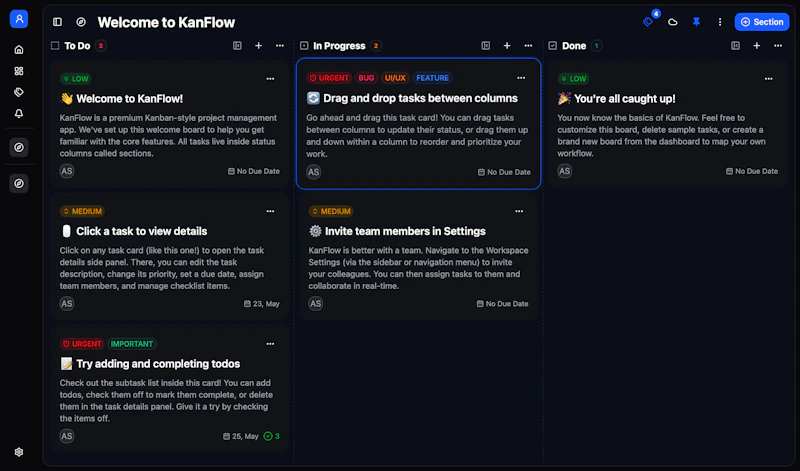
Task: Click AS avatar on Try adding todos card
Action: (x=67, y=436)
